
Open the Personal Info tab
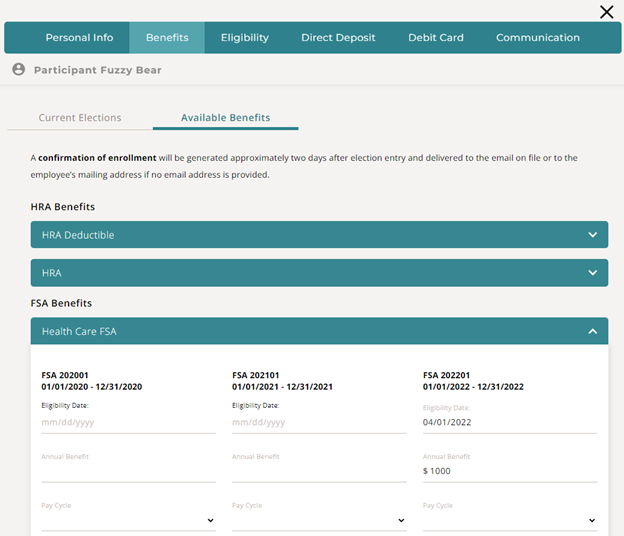[79, 38]
